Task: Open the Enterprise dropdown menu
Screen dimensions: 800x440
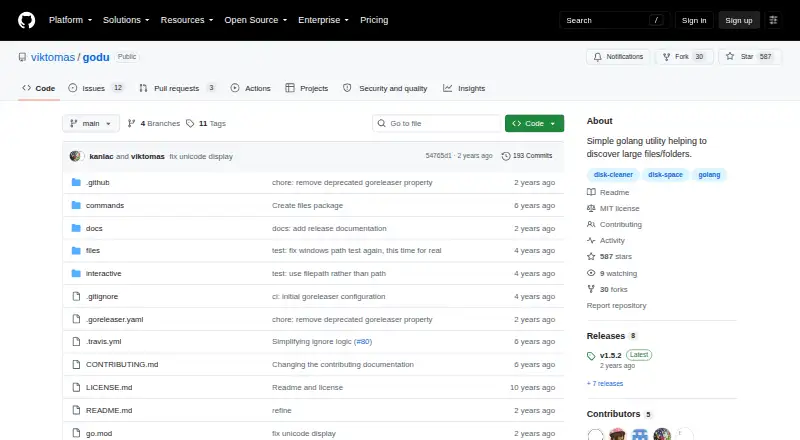Action: click(x=323, y=20)
